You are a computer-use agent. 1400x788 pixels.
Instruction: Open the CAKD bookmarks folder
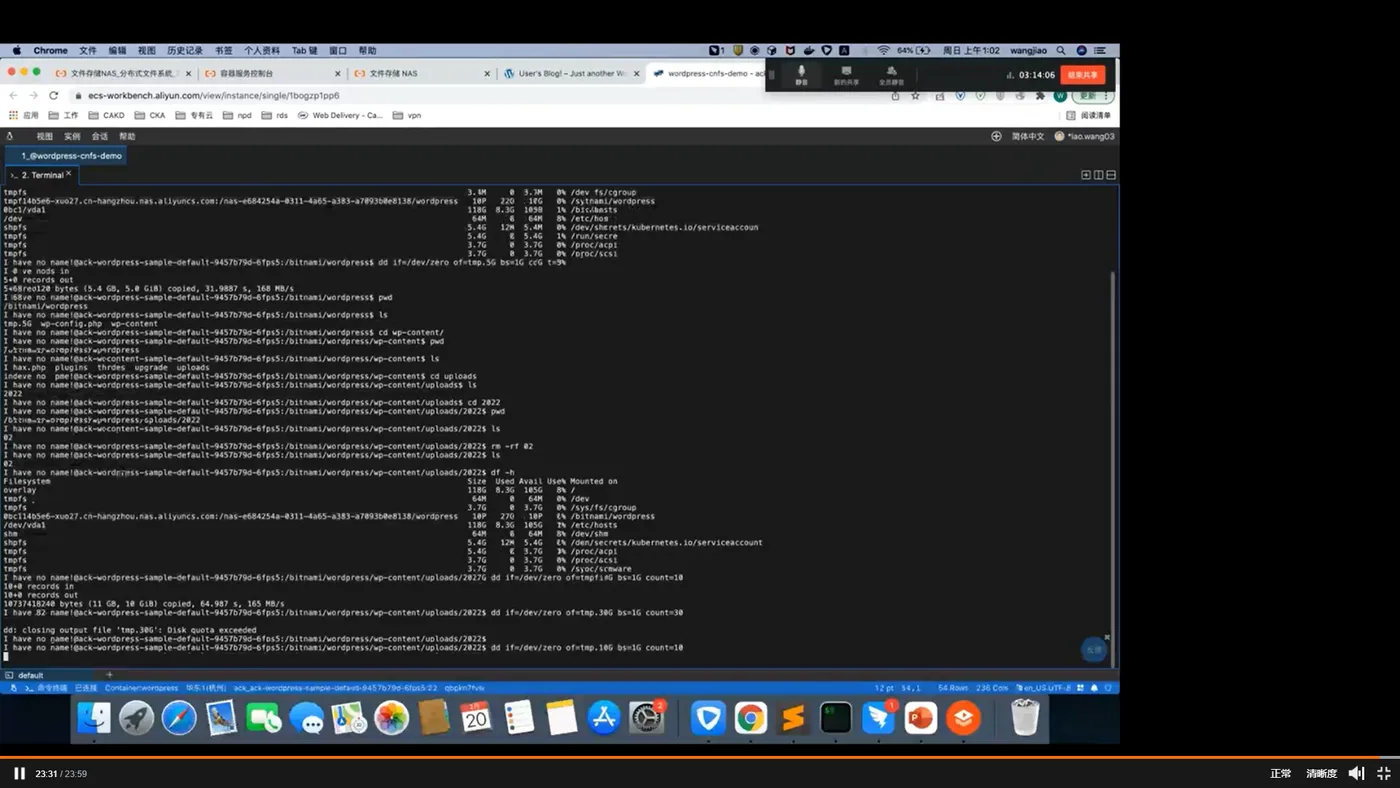106,115
